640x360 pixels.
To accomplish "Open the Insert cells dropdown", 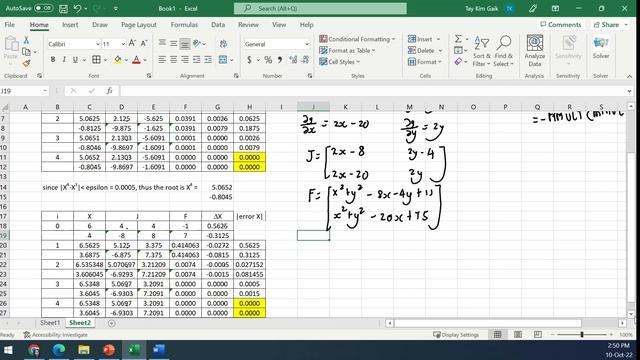I will pyautogui.click(x=424, y=39).
